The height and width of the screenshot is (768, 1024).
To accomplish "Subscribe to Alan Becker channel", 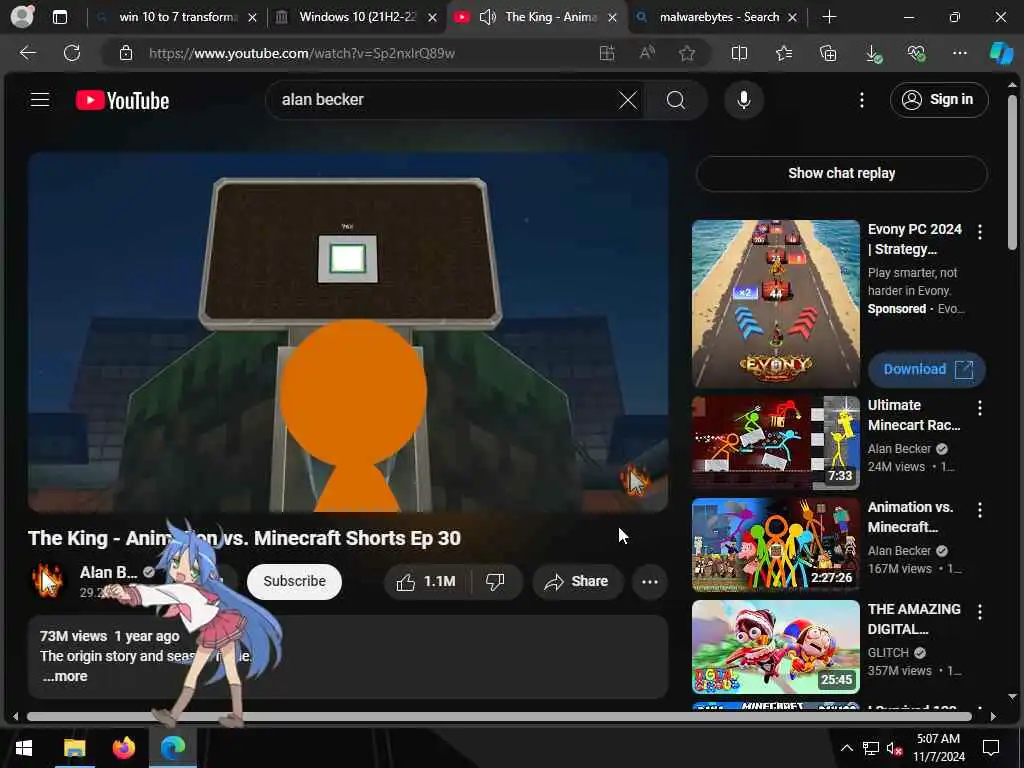I will point(294,581).
